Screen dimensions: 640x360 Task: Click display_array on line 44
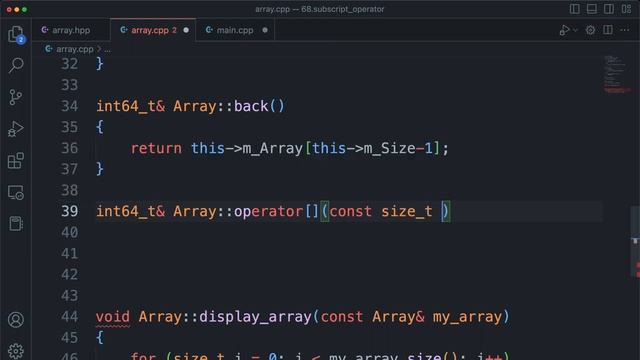[x=256, y=317]
